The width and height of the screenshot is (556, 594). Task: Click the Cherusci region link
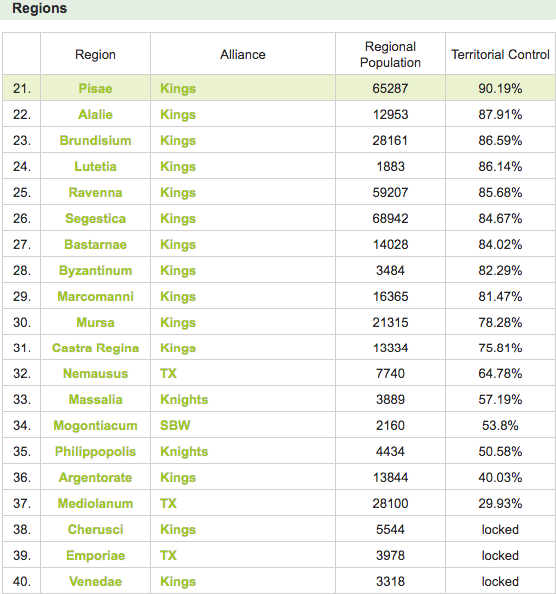95,529
